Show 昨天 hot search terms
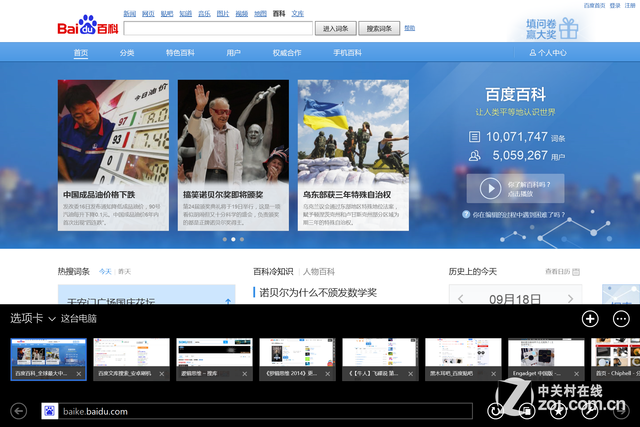This screenshot has height=427, width=640. coord(124,272)
